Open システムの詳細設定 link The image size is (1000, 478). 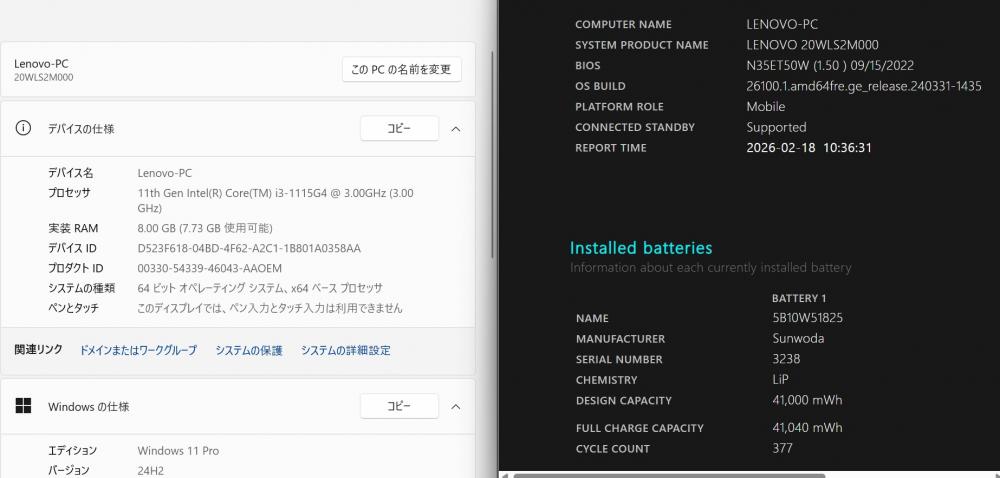pyautogui.click(x=346, y=350)
